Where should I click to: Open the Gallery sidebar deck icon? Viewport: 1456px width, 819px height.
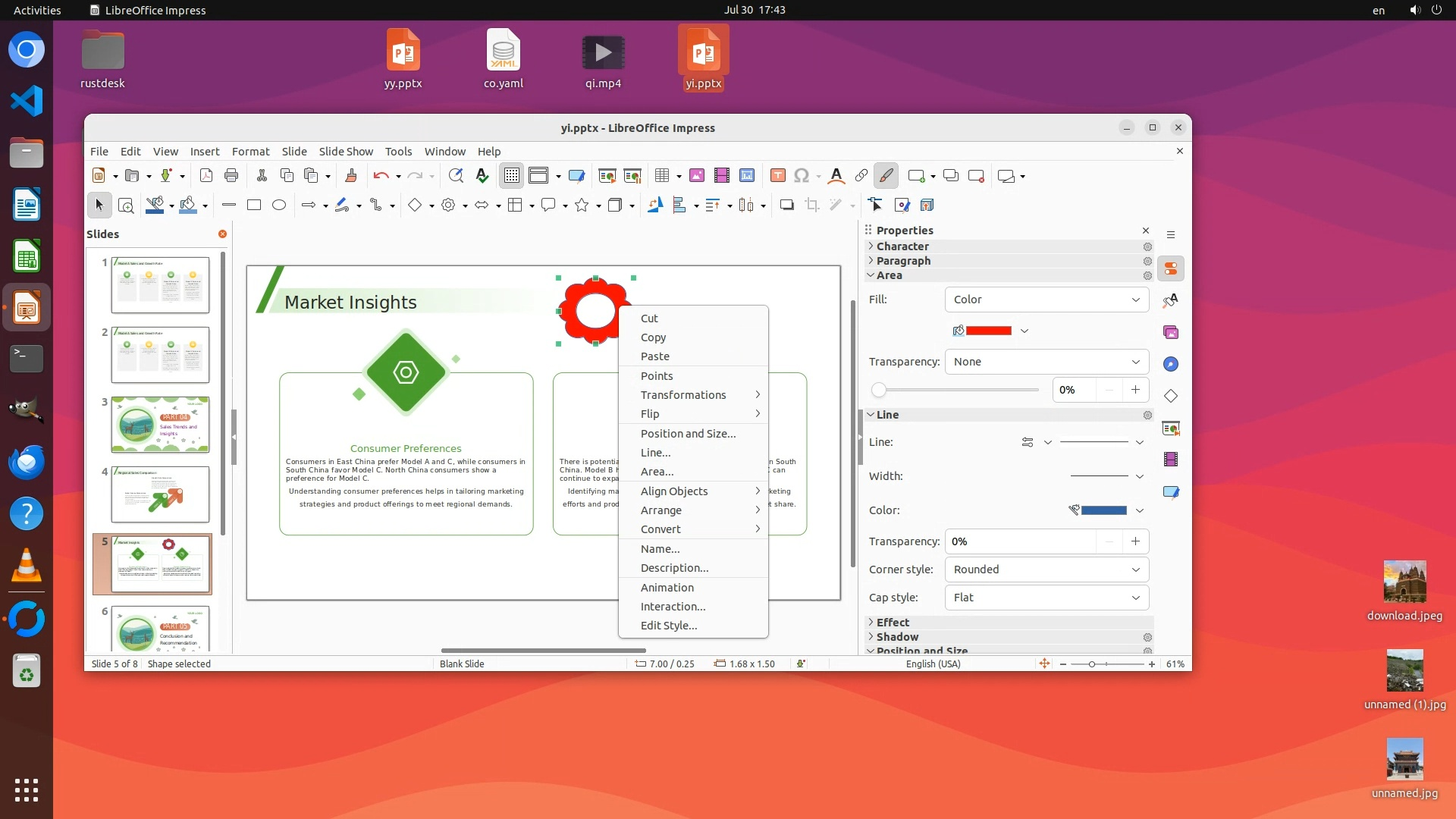pyautogui.click(x=1171, y=332)
